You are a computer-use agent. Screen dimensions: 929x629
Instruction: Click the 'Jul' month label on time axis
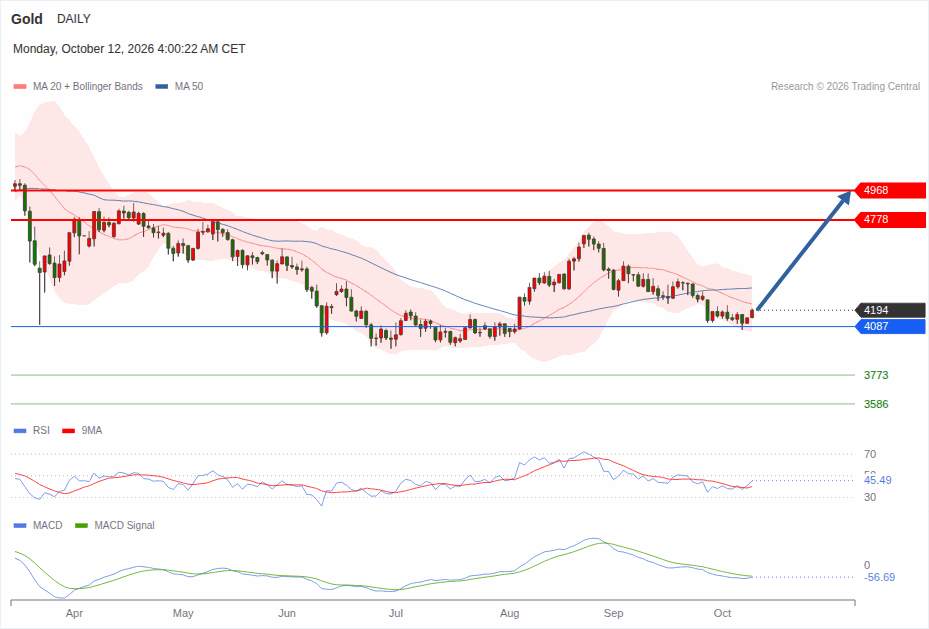[x=396, y=614]
